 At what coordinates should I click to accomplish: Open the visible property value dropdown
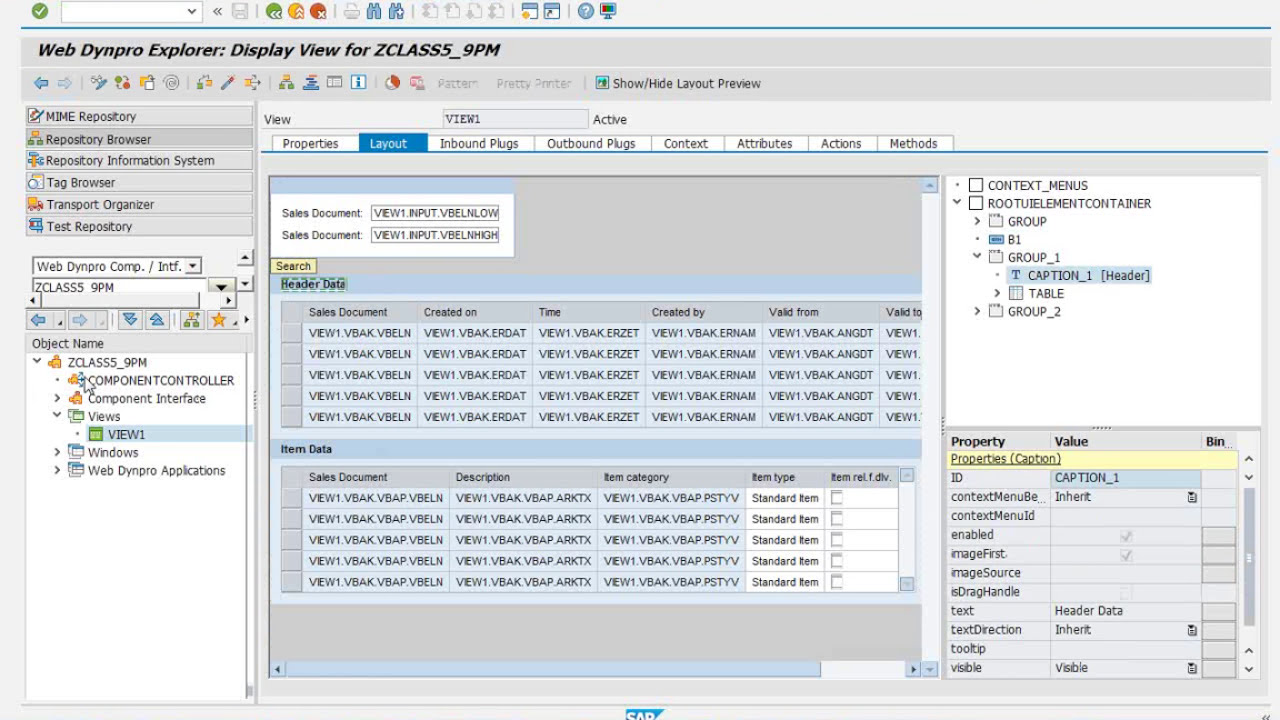(x=1192, y=668)
